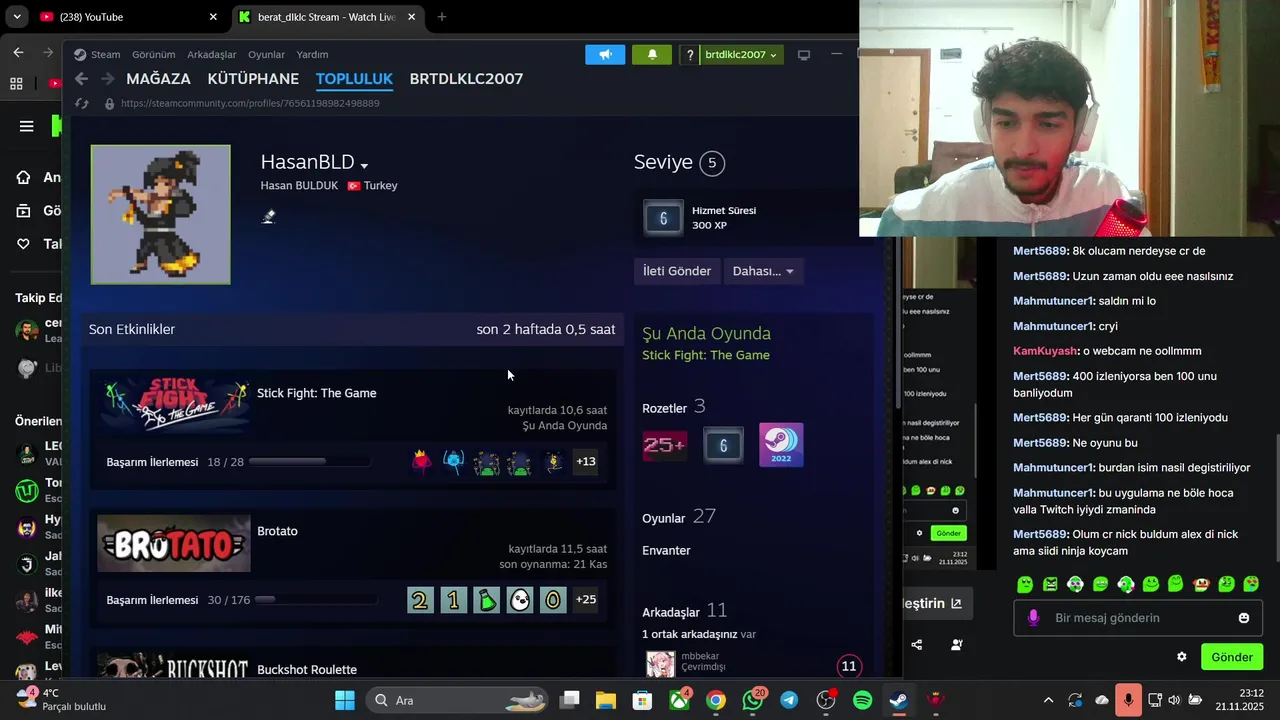Image resolution: width=1280 pixels, height=720 pixels.
Task: Open the Steam 2022 badge
Action: pyautogui.click(x=781, y=445)
